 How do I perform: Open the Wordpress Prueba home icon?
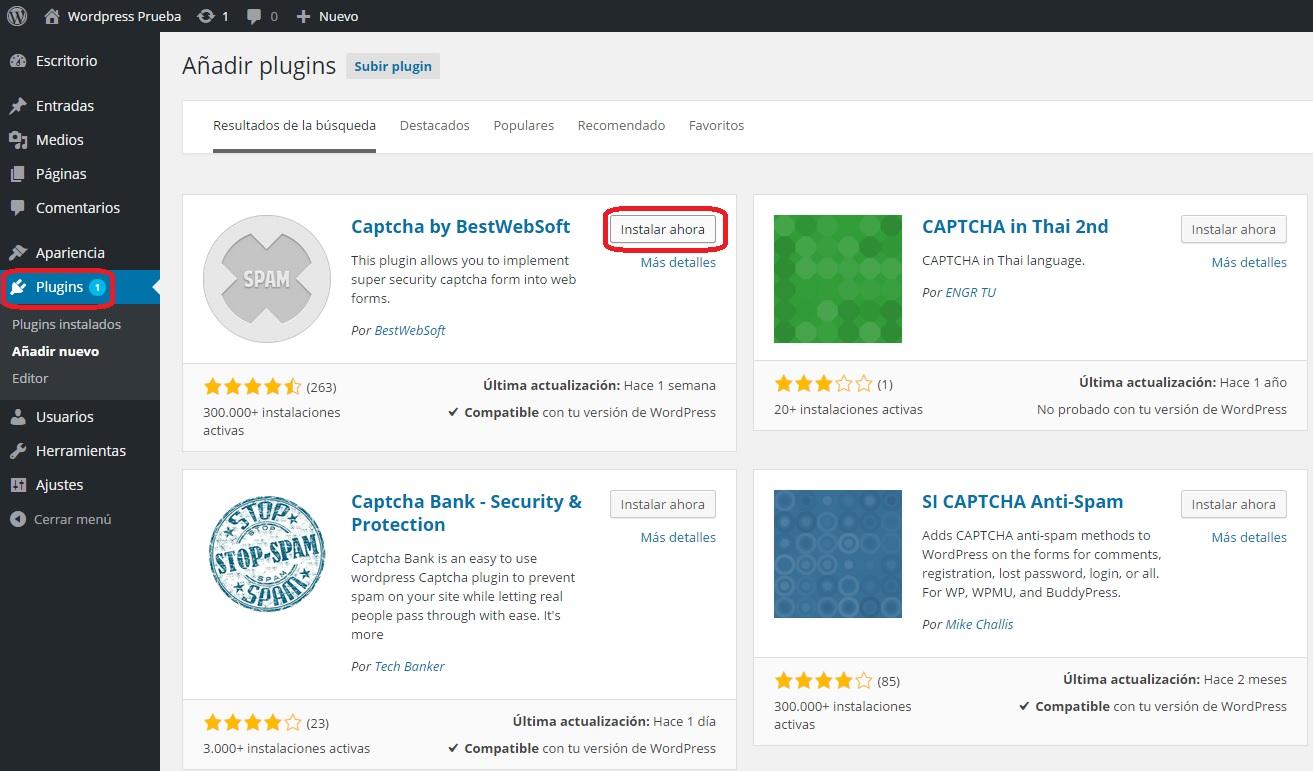point(52,16)
